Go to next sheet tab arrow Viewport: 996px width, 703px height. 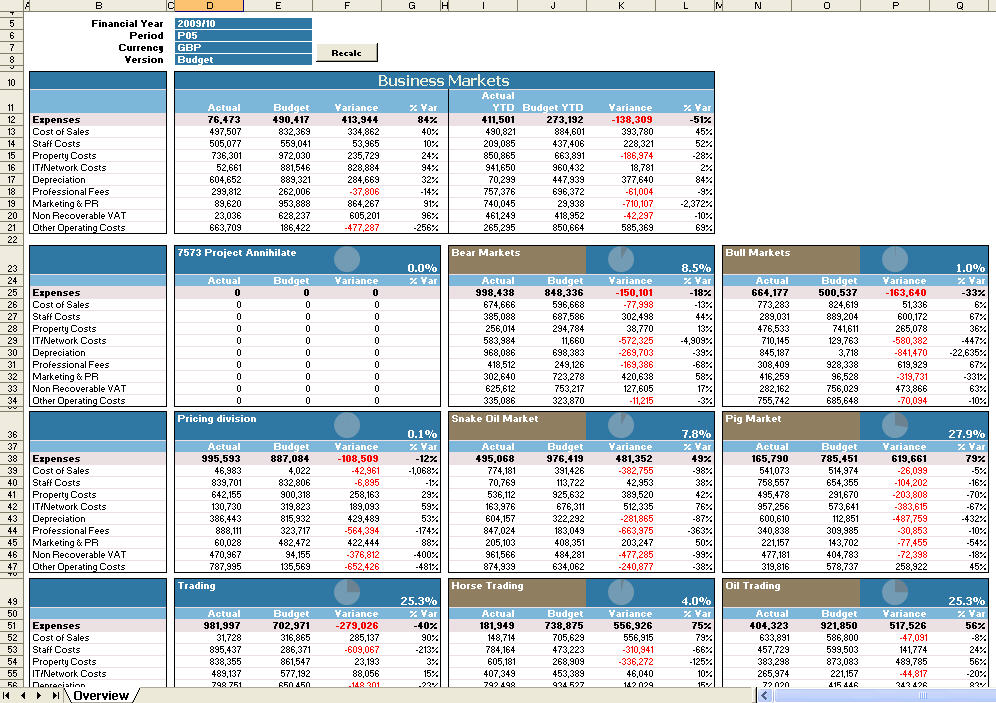click(39, 696)
